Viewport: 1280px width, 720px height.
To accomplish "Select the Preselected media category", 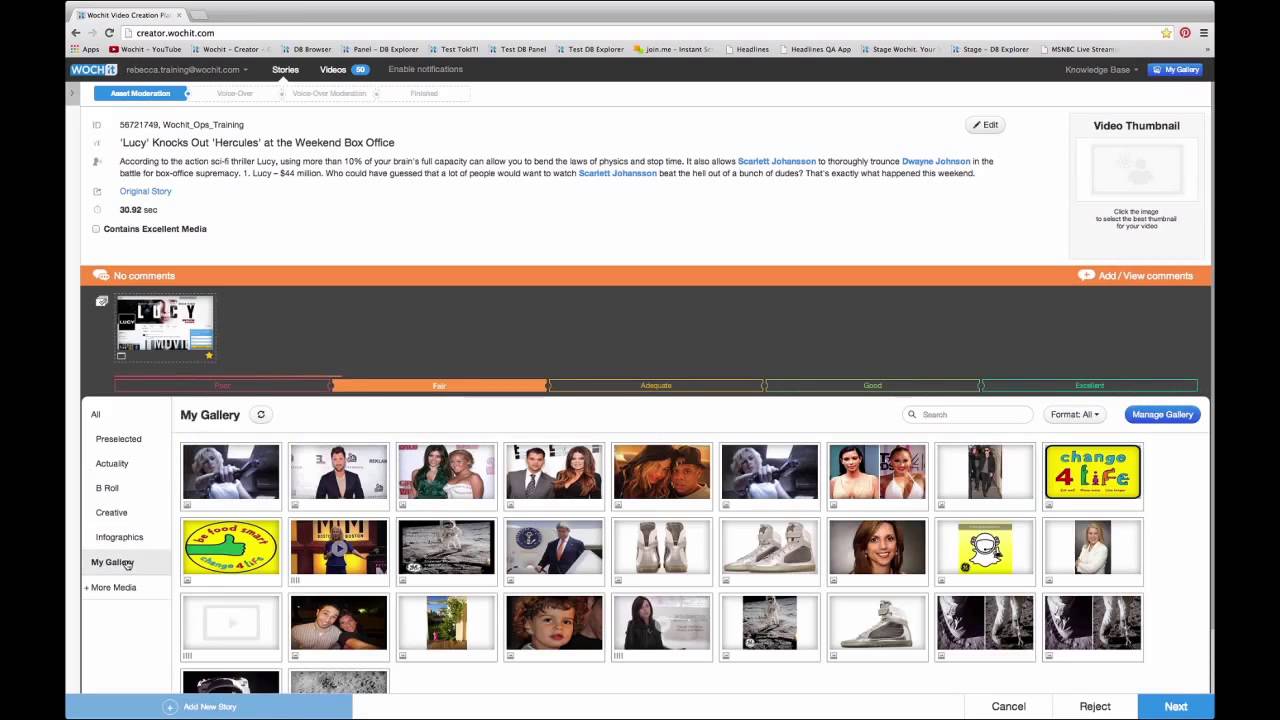I will 118,439.
